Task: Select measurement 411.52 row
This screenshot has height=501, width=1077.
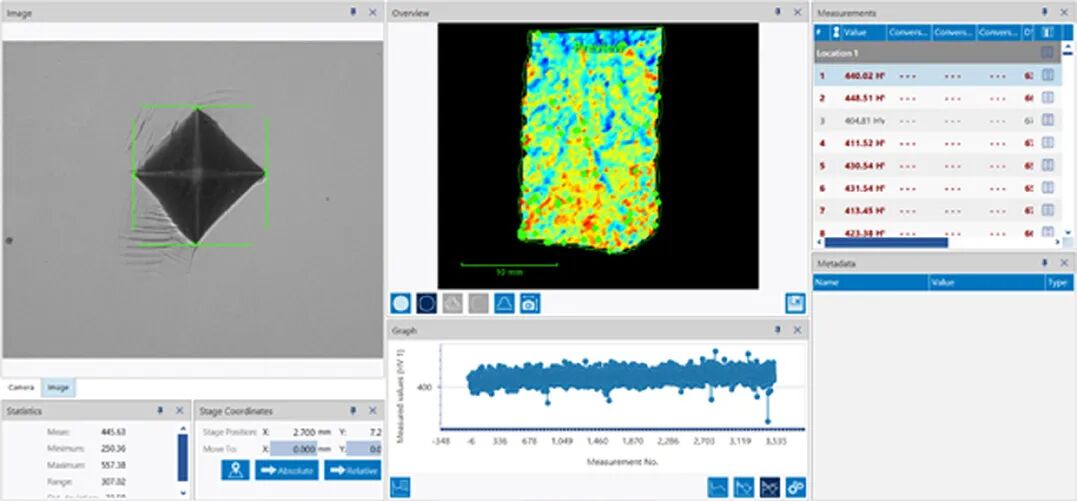Action: tap(938, 143)
